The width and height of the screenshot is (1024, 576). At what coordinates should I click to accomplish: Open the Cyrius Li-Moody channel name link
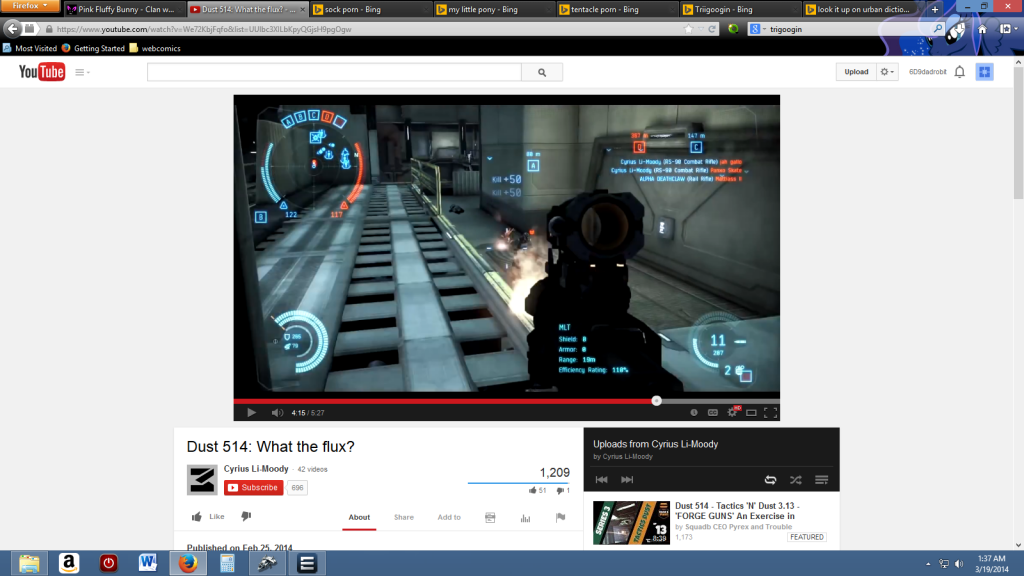click(x=256, y=469)
